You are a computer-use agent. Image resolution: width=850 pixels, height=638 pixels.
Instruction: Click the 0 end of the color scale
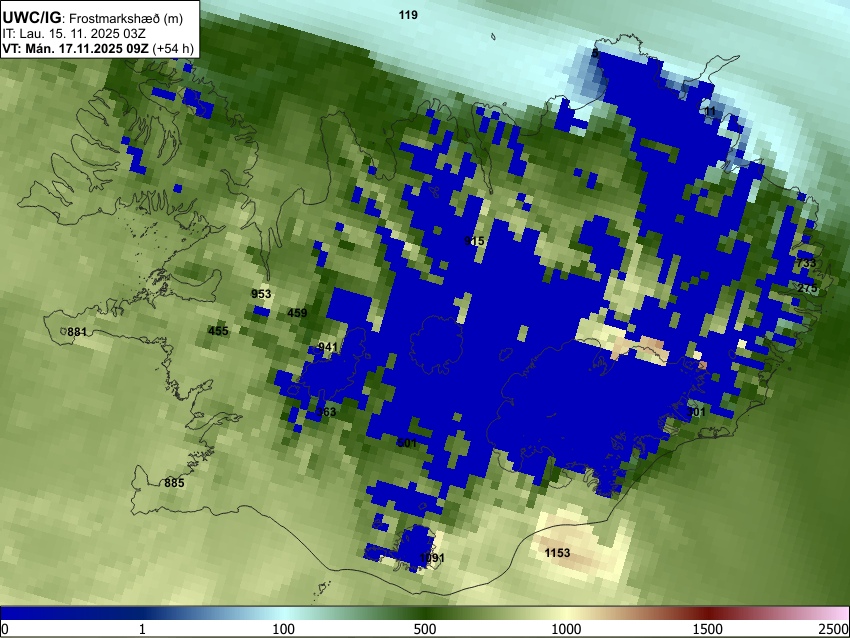(x=5, y=629)
